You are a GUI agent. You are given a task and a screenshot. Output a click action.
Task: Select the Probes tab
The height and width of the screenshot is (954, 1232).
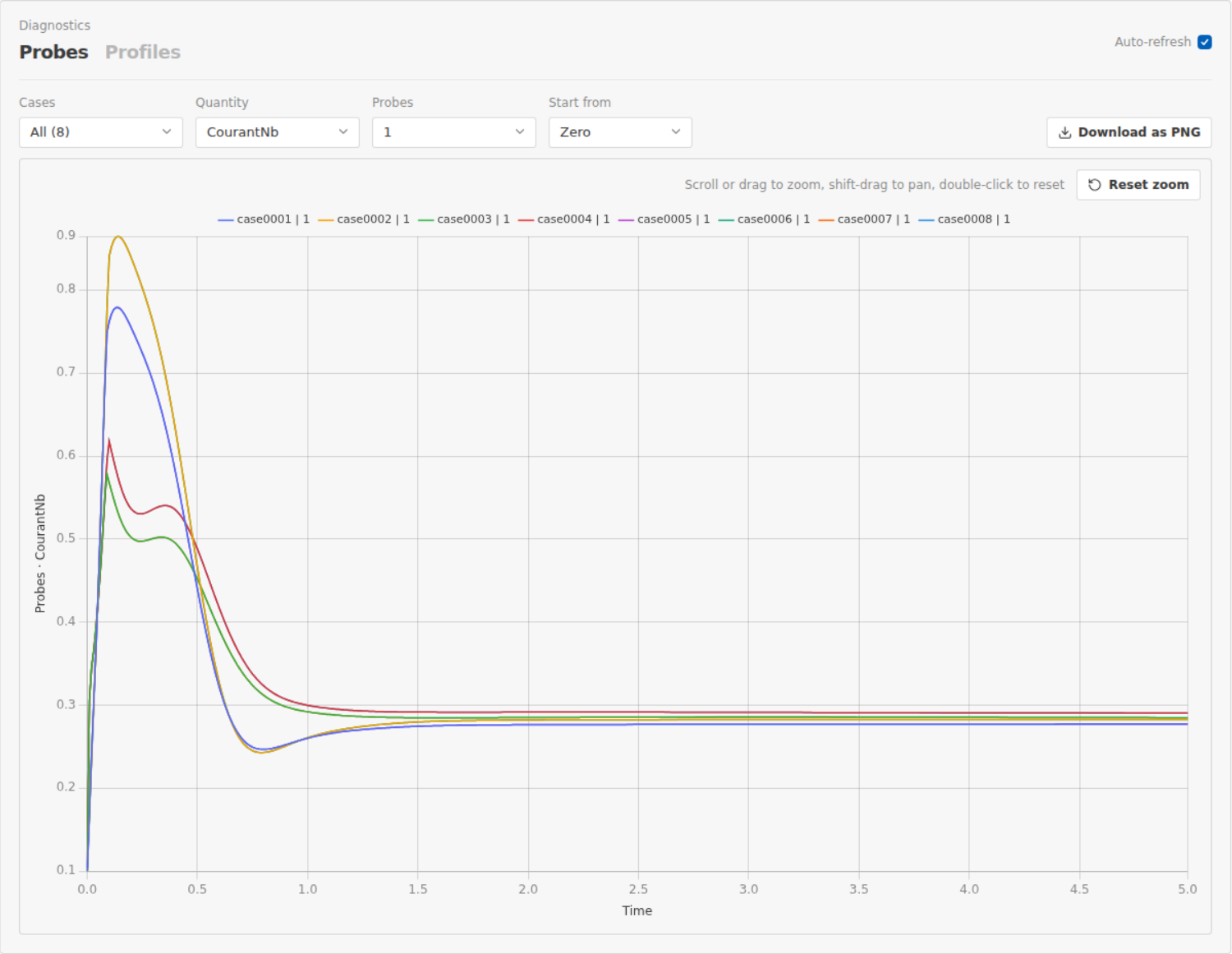tap(53, 52)
